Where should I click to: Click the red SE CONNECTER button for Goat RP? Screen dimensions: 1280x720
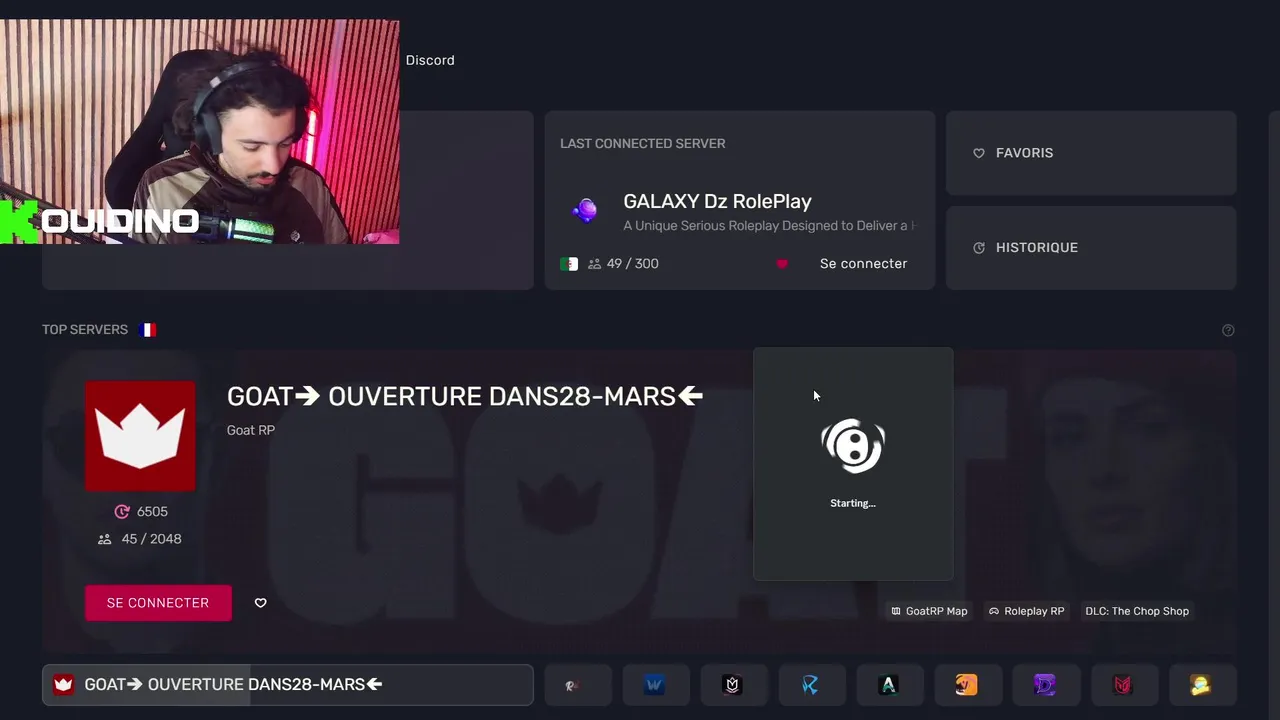point(158,603)
